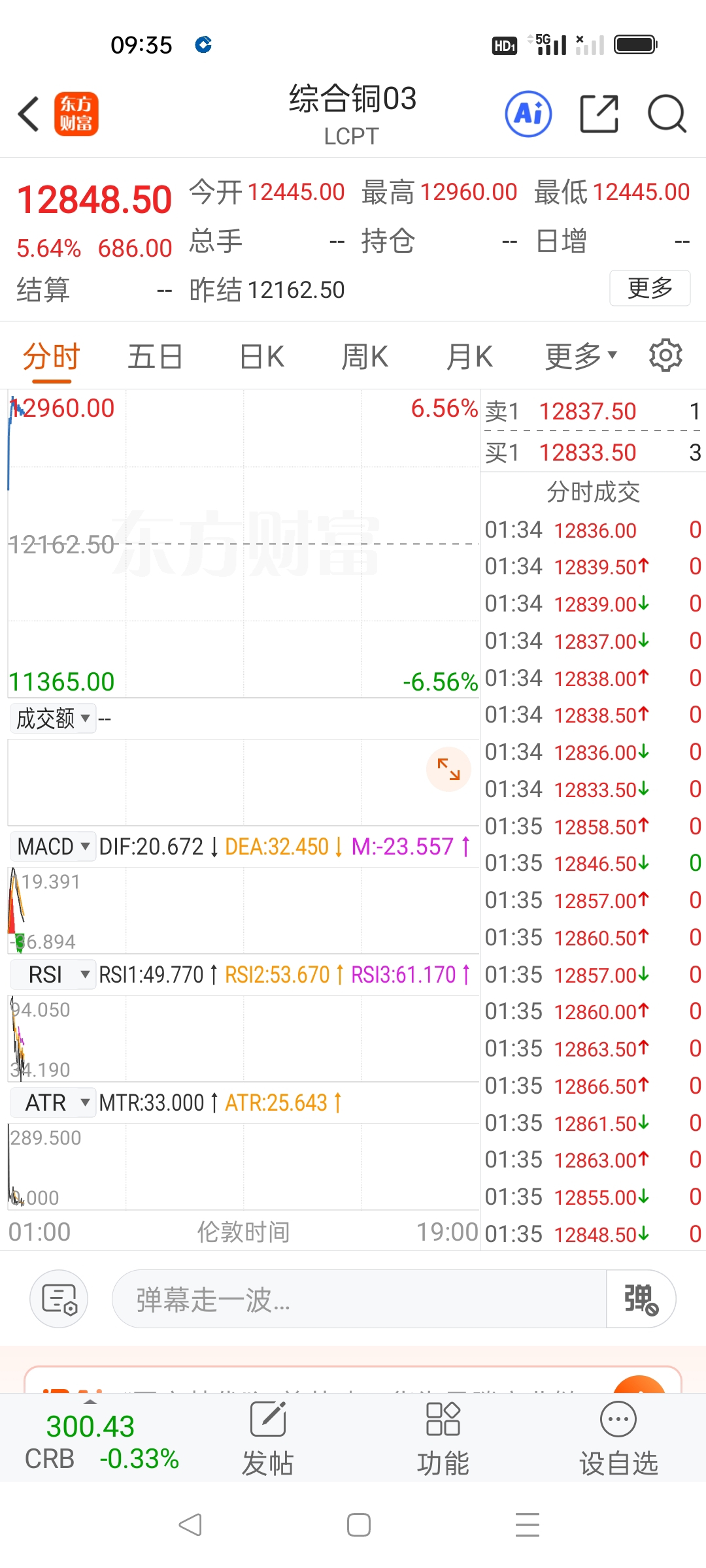This screenshot has width=706, height=1568.
Task: Open the search magnifier icon
Action: pyautogui.click(x=666, y=114)
